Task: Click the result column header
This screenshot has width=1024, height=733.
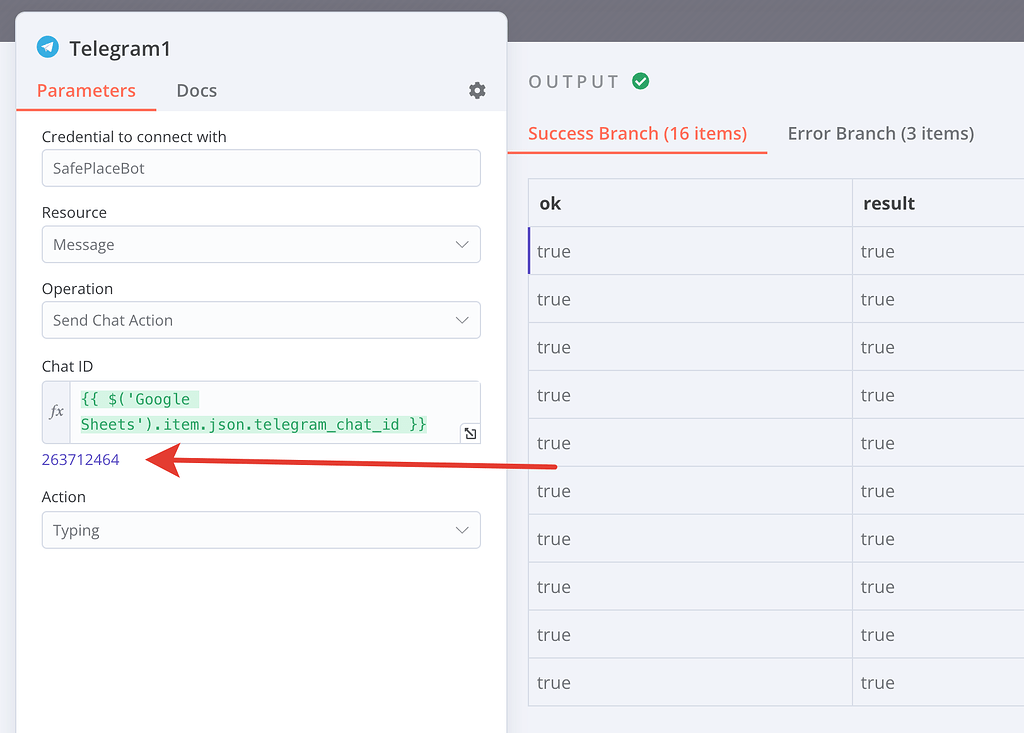Action: click(x=886, y=203)
